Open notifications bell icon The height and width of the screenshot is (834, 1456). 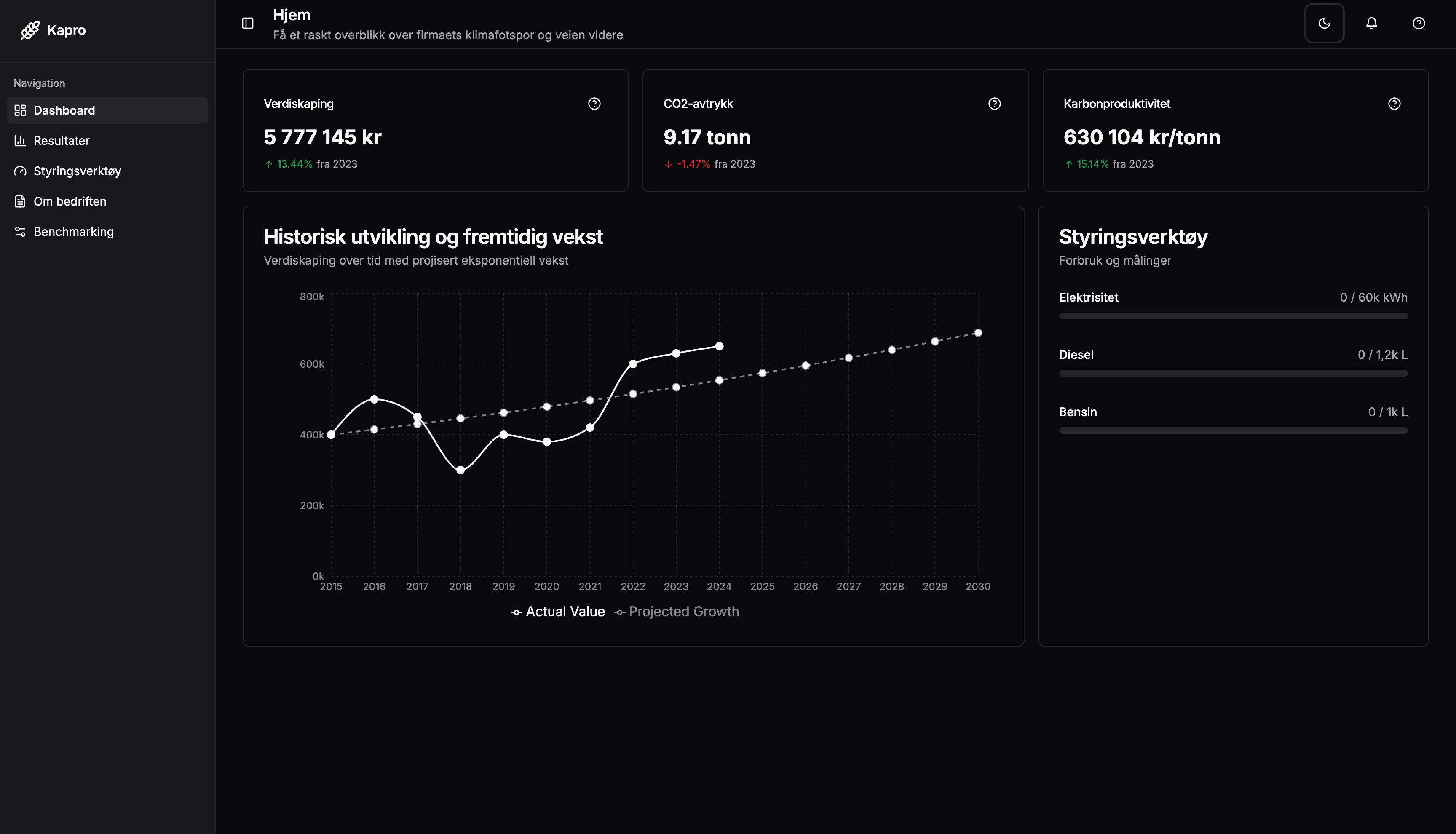[1371, 24]
